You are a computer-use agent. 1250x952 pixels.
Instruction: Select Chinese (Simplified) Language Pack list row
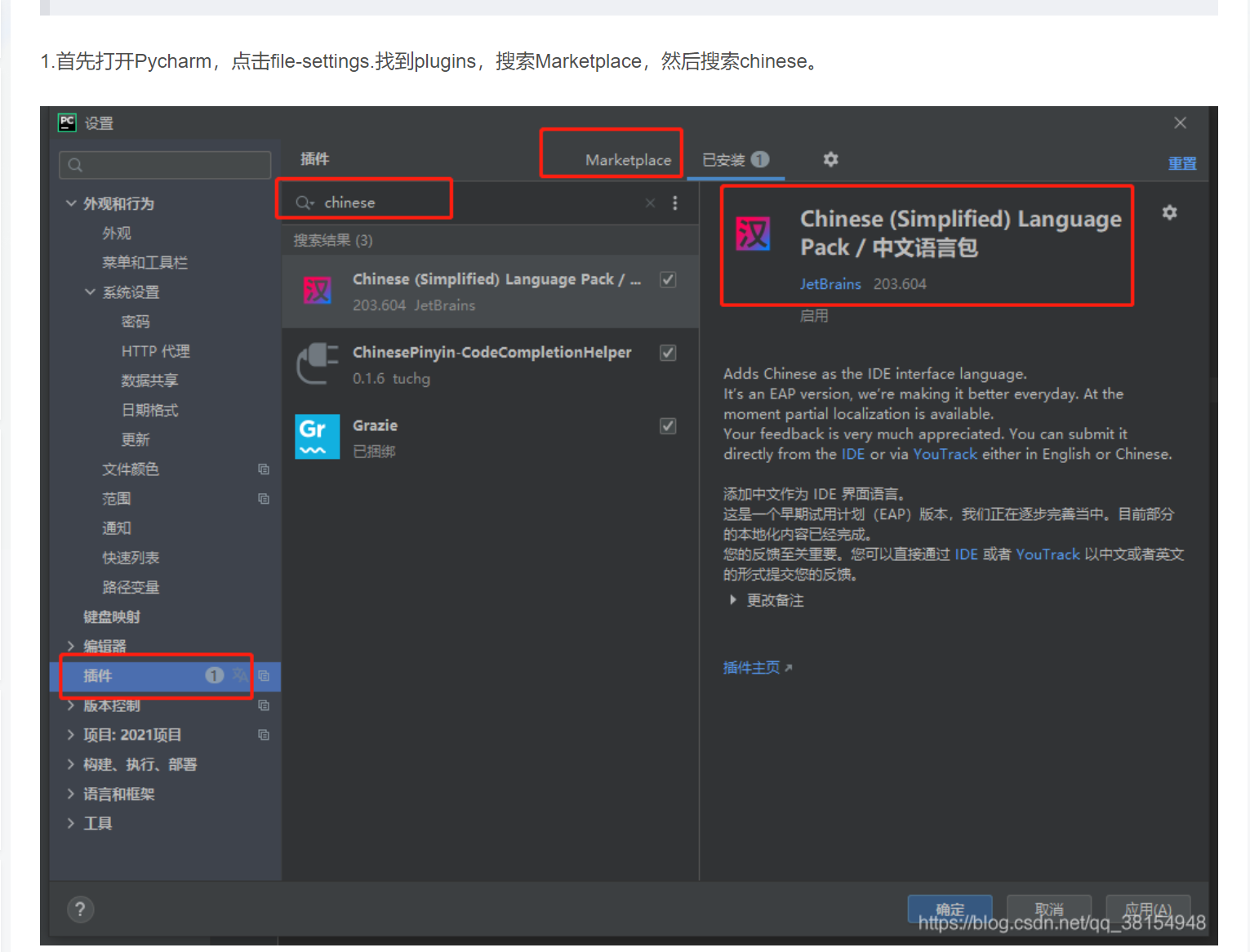pyautogui.click(x=490, y=291)
